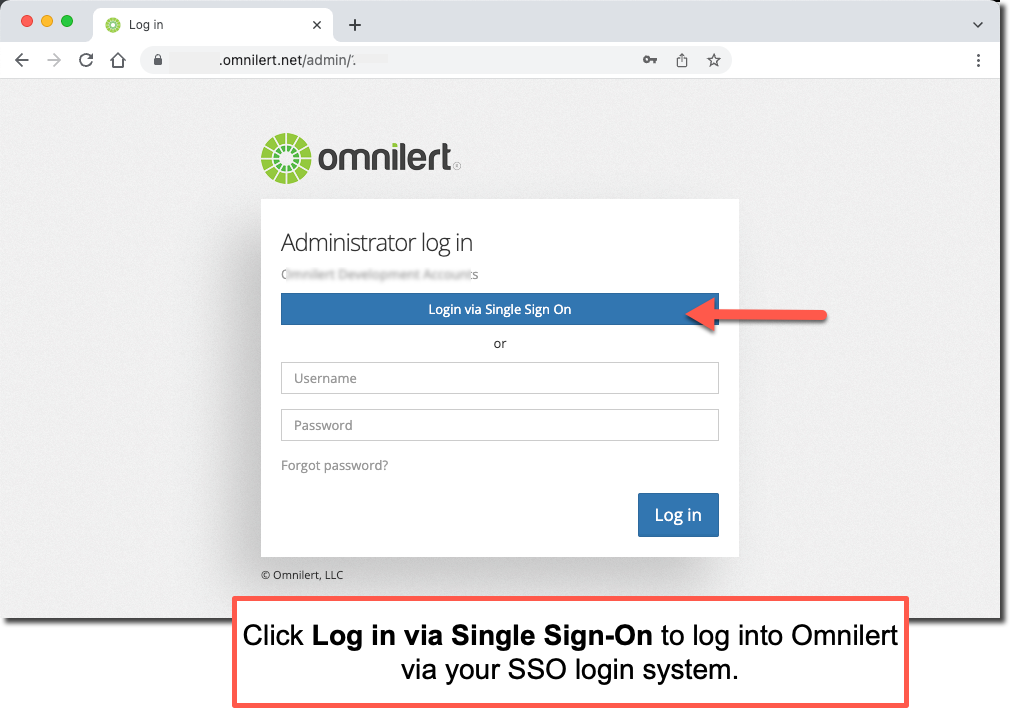
Task: Focus the Username field
Action: [500, 378]
